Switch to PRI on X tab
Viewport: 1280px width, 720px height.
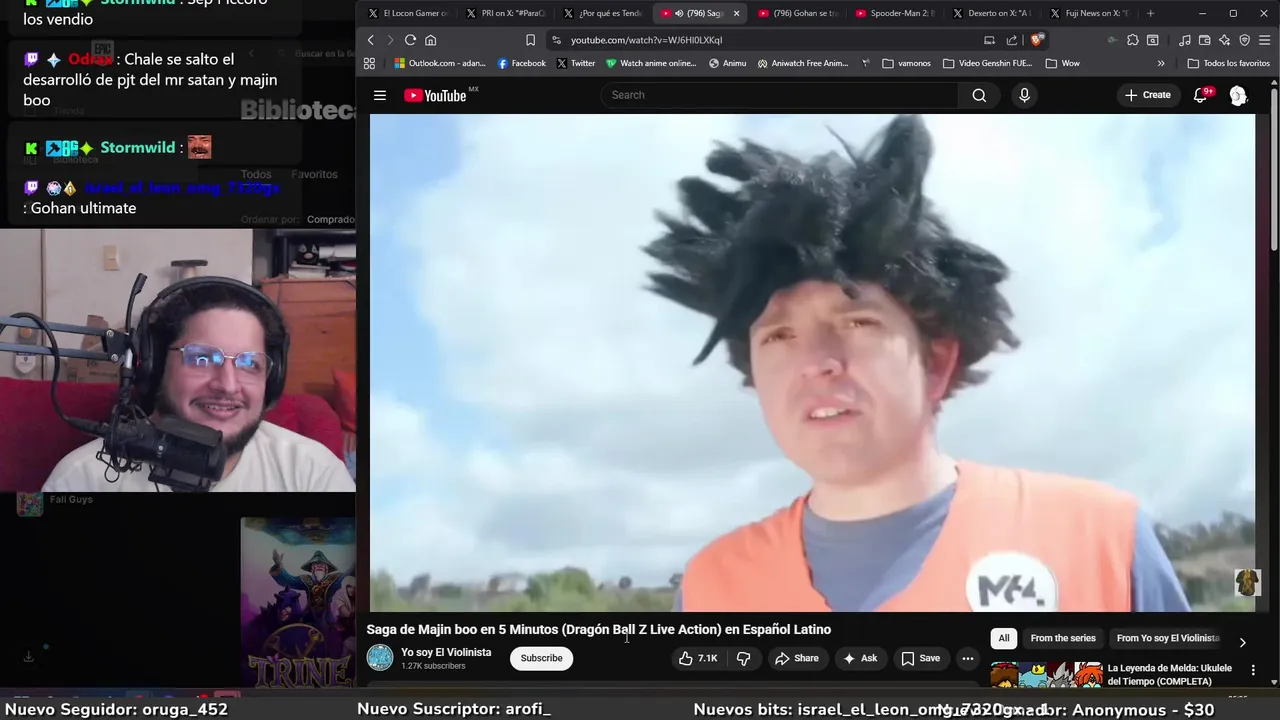(506, 13)
